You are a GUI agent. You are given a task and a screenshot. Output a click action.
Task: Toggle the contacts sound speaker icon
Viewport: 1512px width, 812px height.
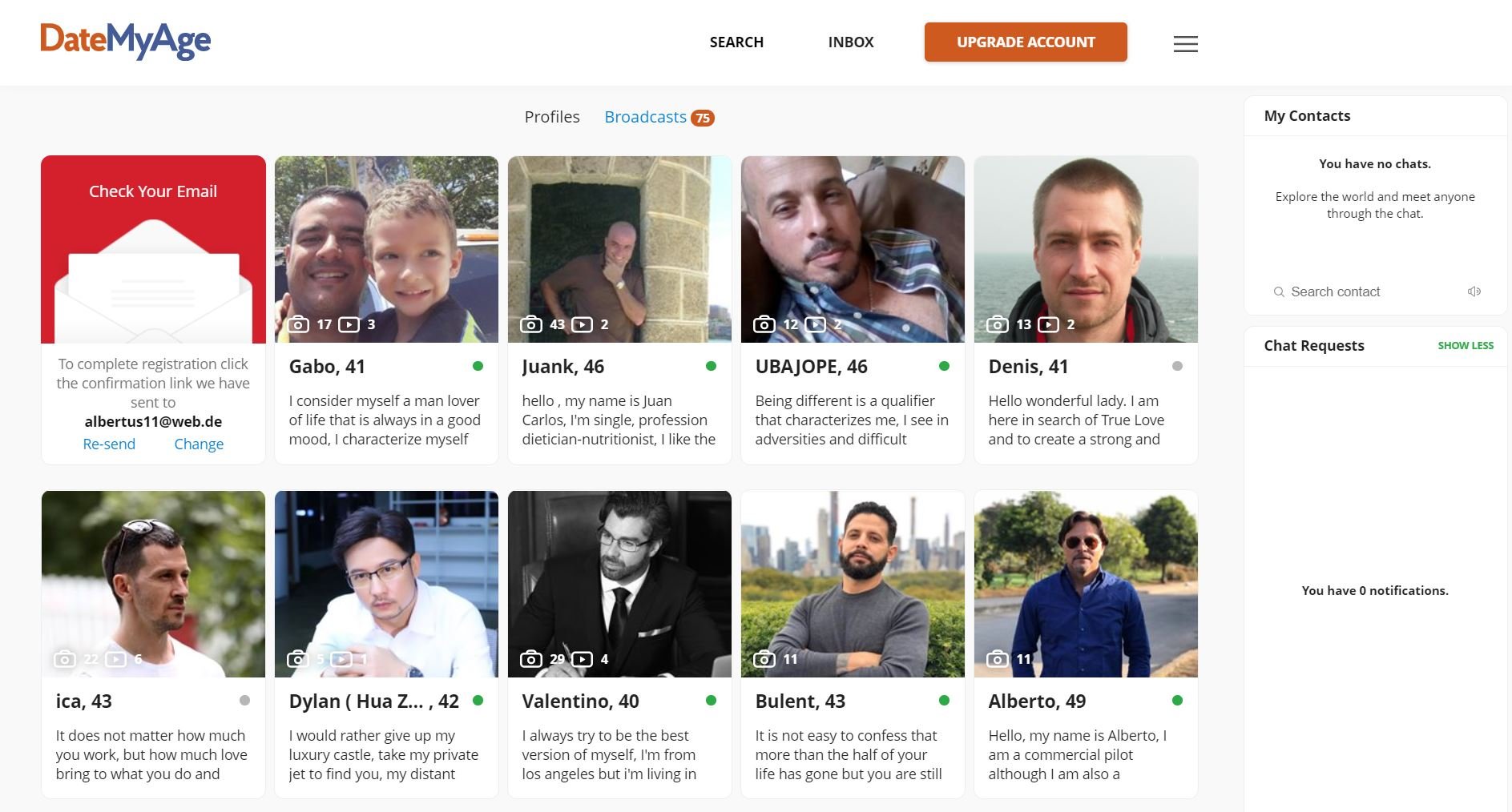click(1474, 291)
